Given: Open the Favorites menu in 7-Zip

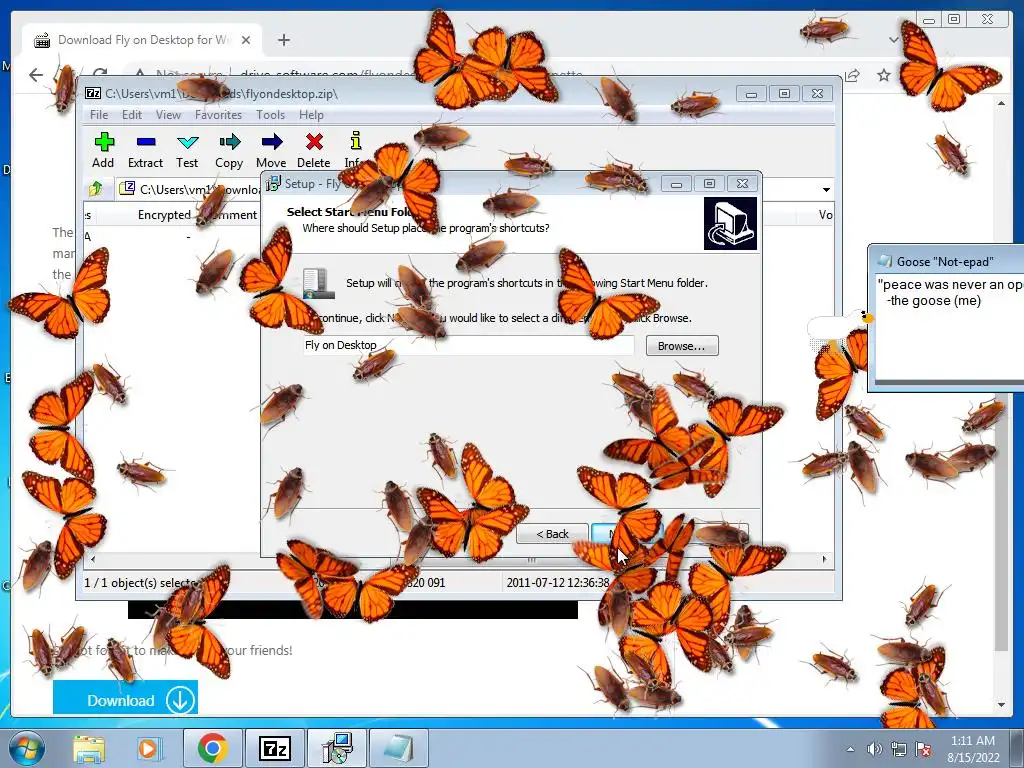Looking at the screenshot, I should pyautogui.click(x=218, y=115).
